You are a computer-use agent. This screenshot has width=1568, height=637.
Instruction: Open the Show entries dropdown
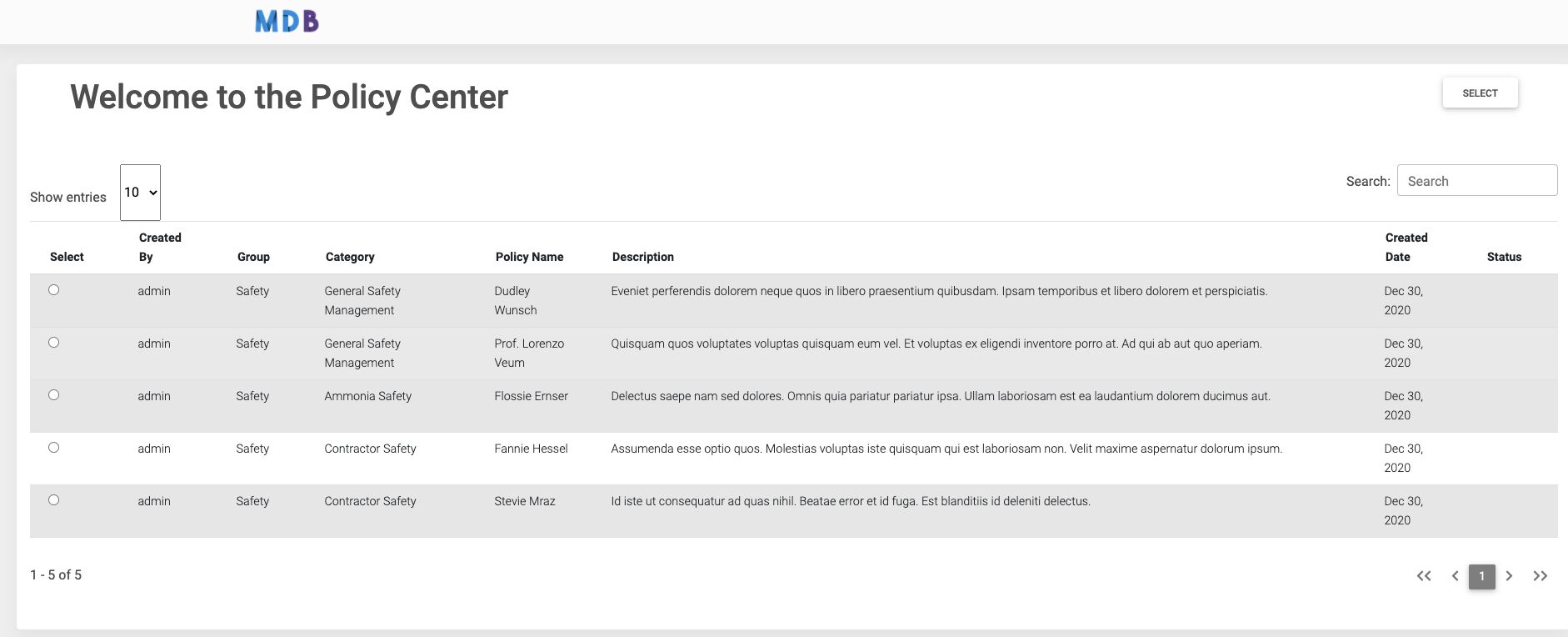click(140, 193)
